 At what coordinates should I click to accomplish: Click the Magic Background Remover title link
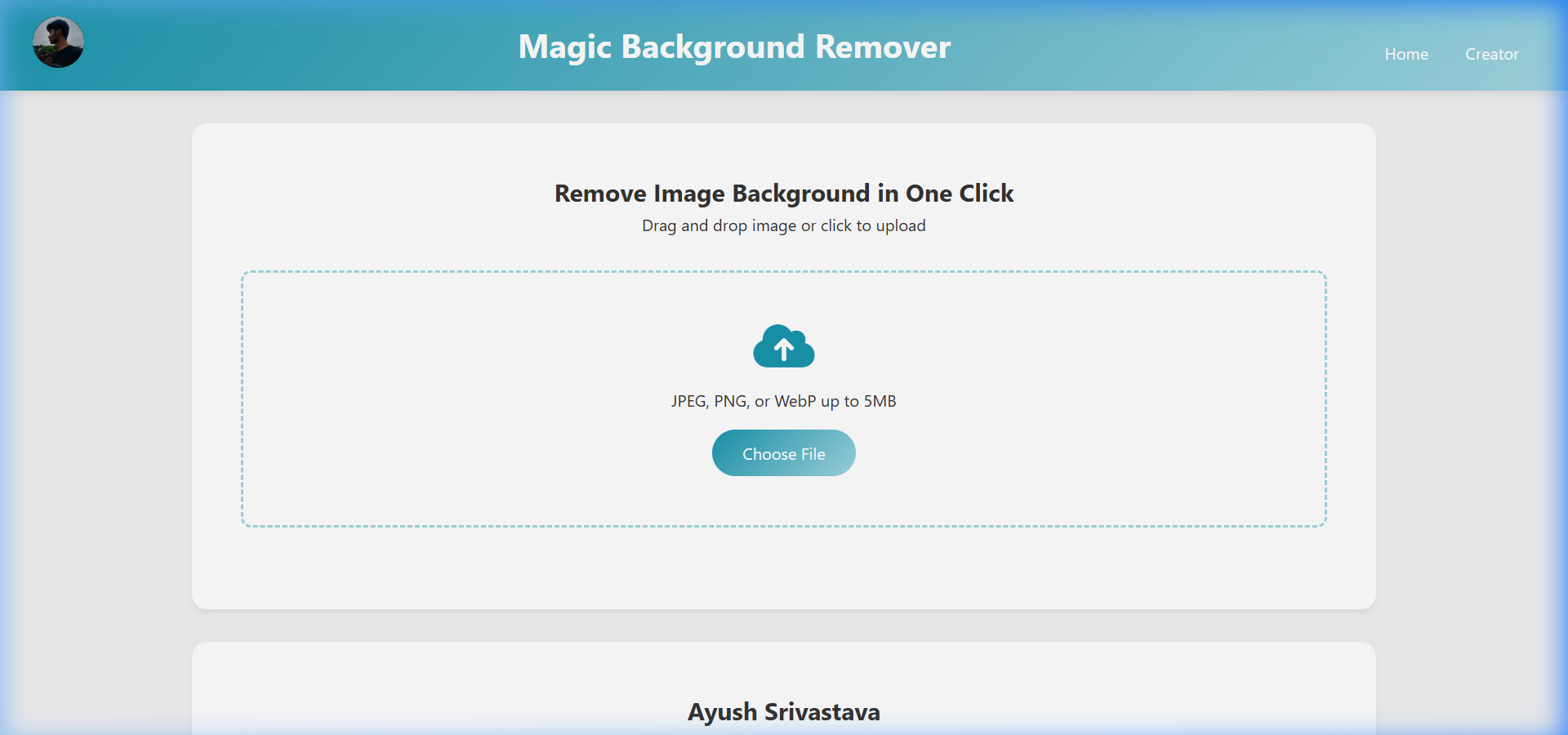(x=733, y=47)
